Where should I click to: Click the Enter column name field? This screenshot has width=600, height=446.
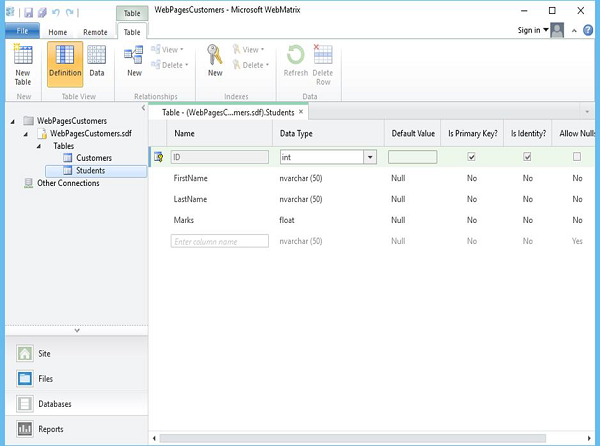tap(220, 241)
